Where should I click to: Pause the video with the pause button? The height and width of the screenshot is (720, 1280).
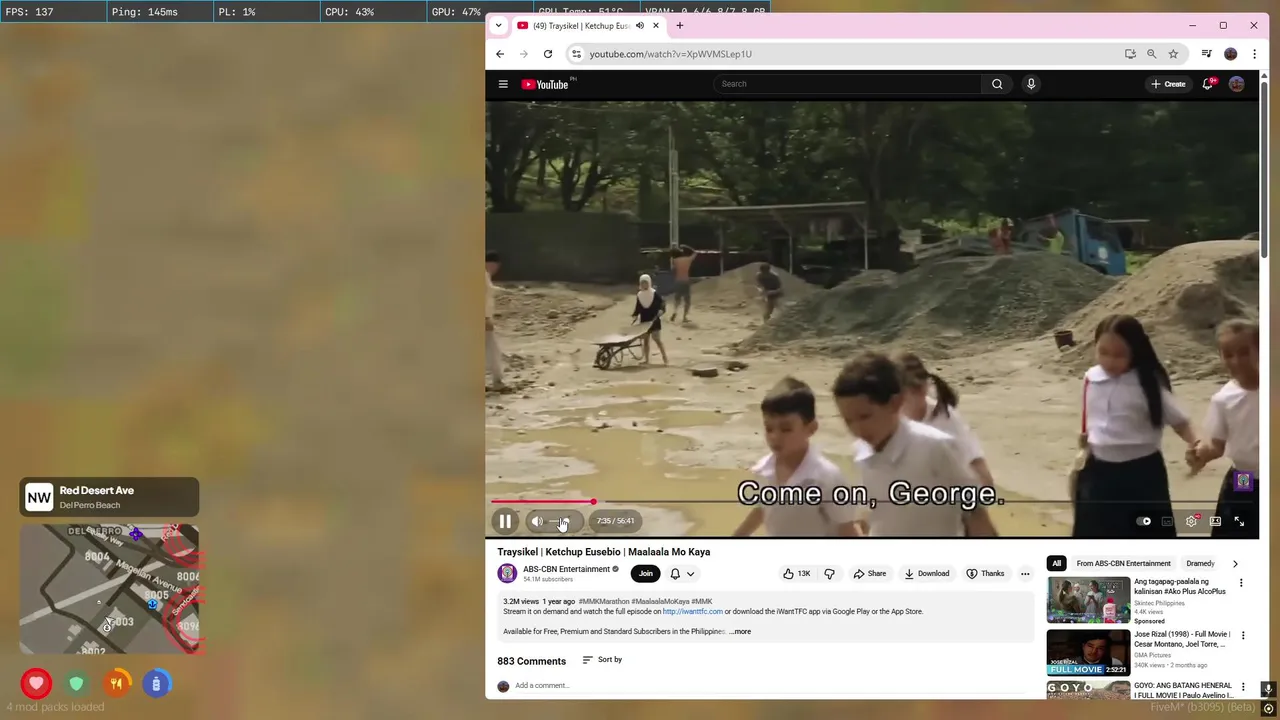[505, 521]
